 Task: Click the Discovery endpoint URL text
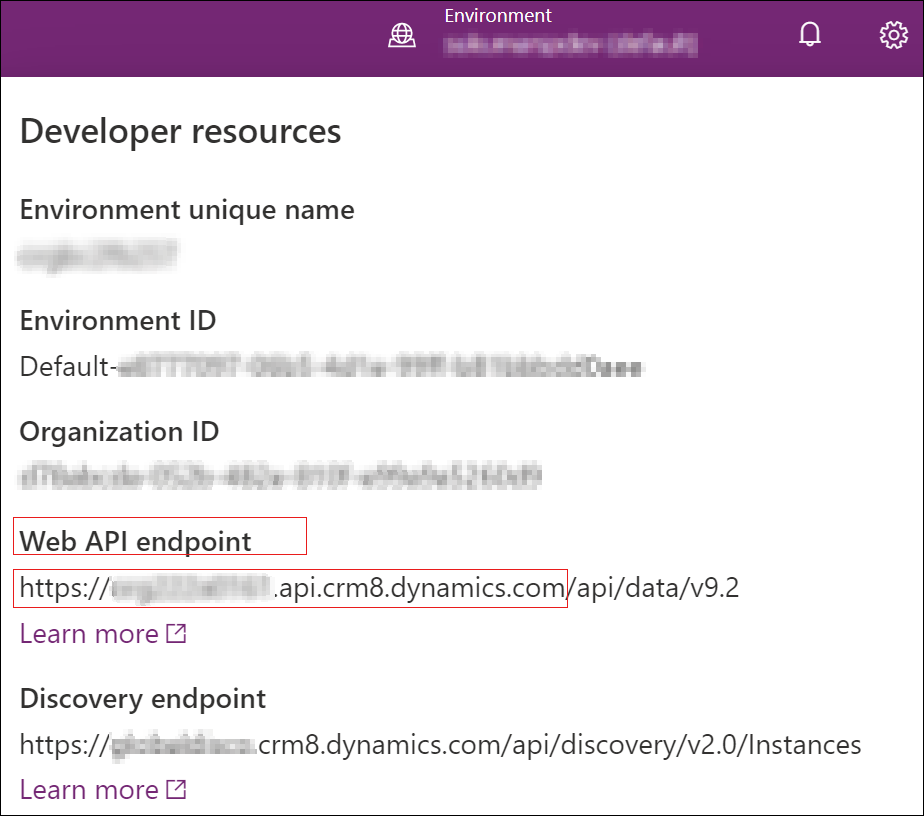click(x=440, y=745)
